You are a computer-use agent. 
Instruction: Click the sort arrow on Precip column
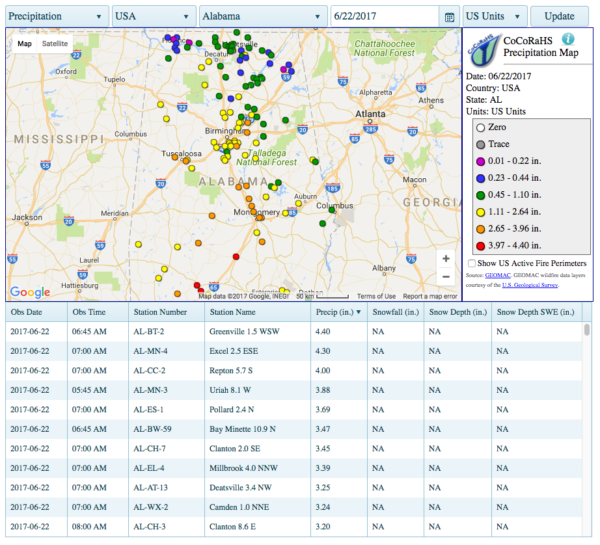pyautogui.click(x=359, y=312)
